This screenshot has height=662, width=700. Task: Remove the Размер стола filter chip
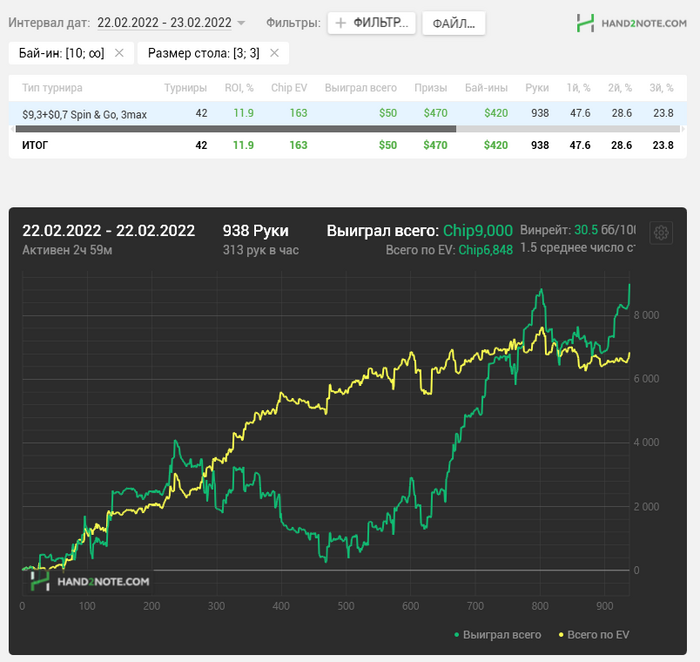click(x=274, y=53)
